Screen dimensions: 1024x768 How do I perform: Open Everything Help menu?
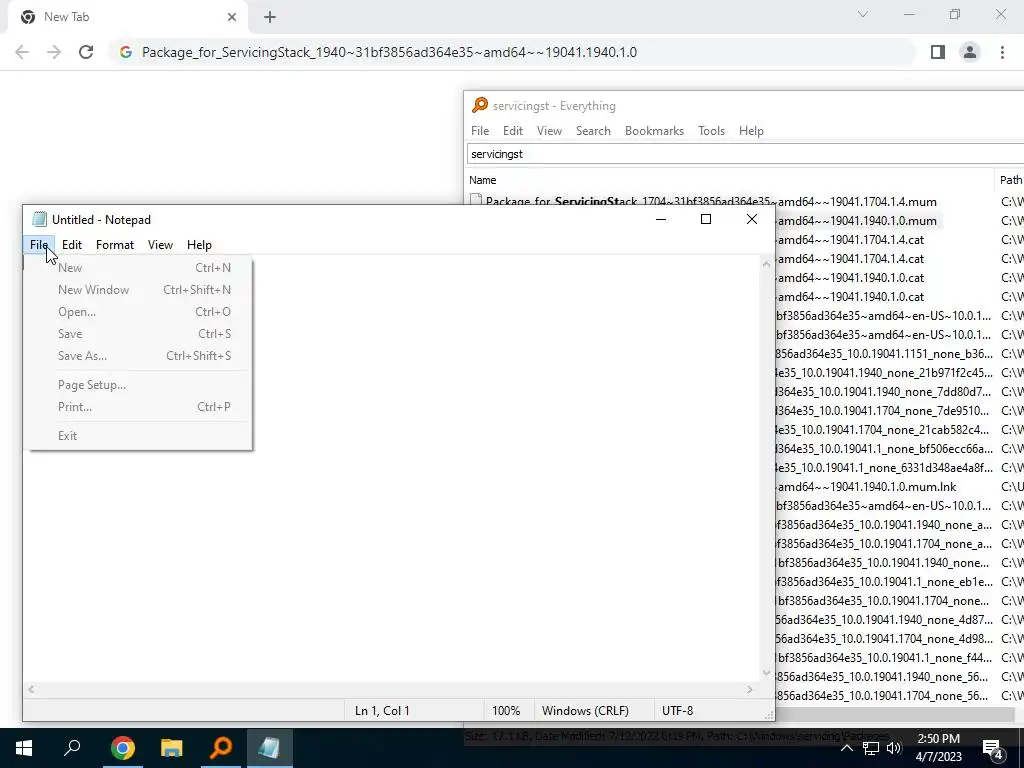[x=751, y=131]
